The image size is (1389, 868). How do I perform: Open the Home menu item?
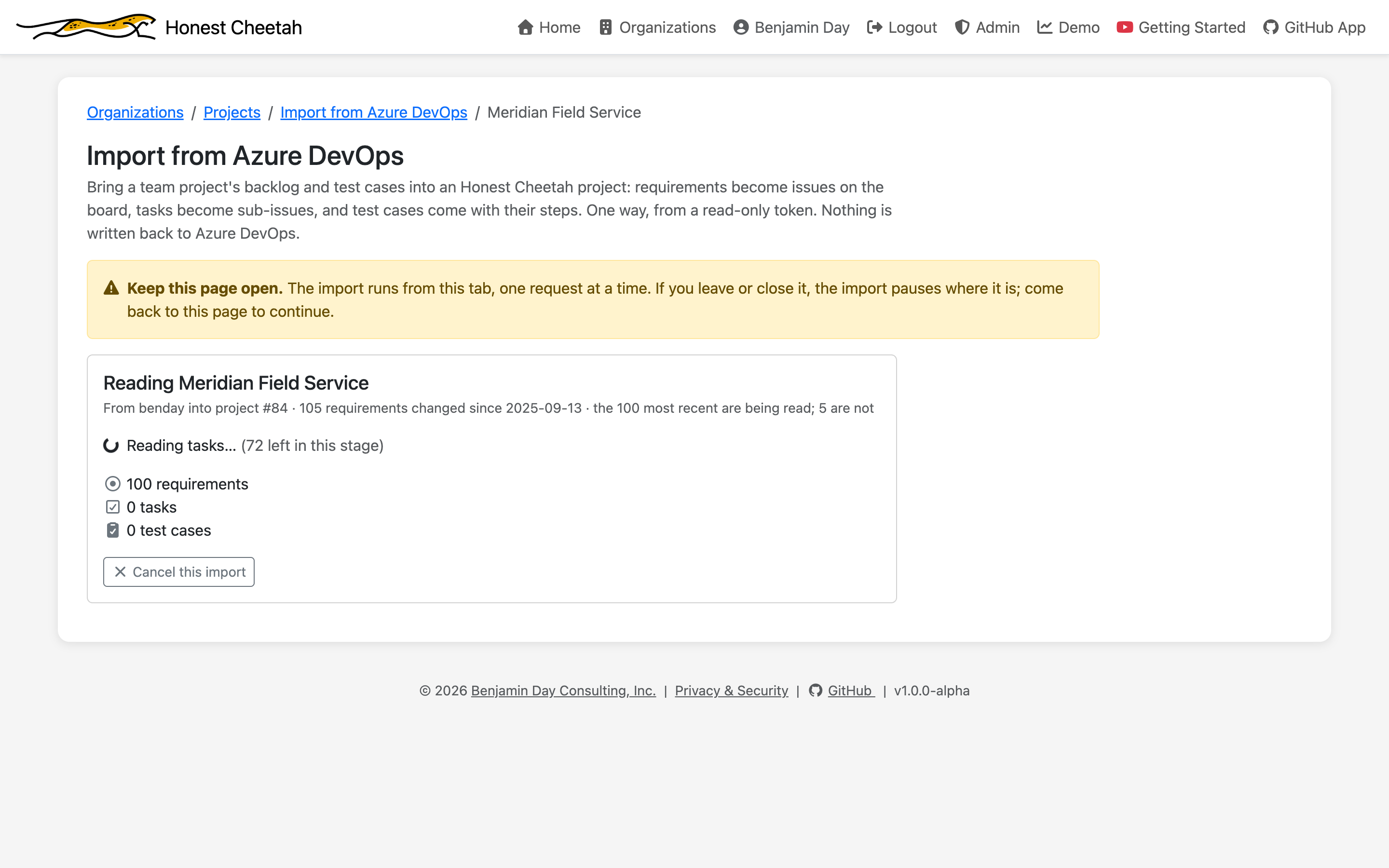coord(549,27)
